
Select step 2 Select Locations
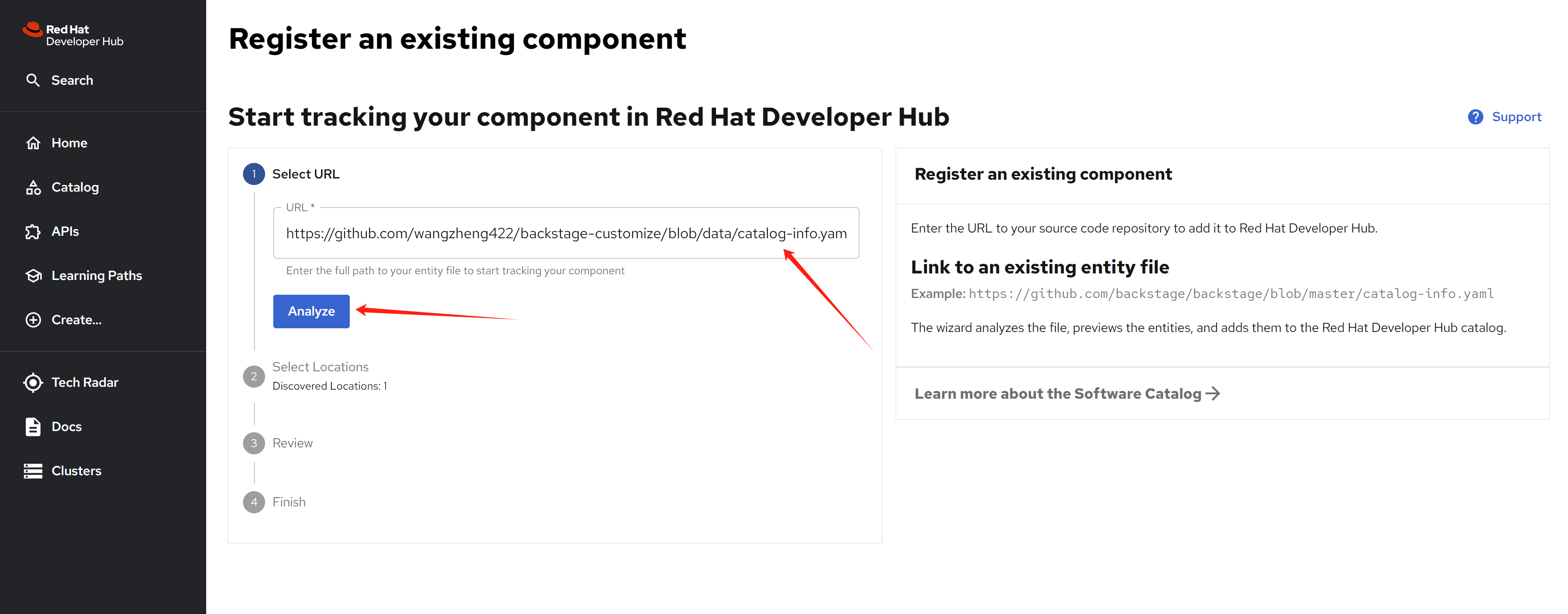pyautogui.click(x=320, y=367)
